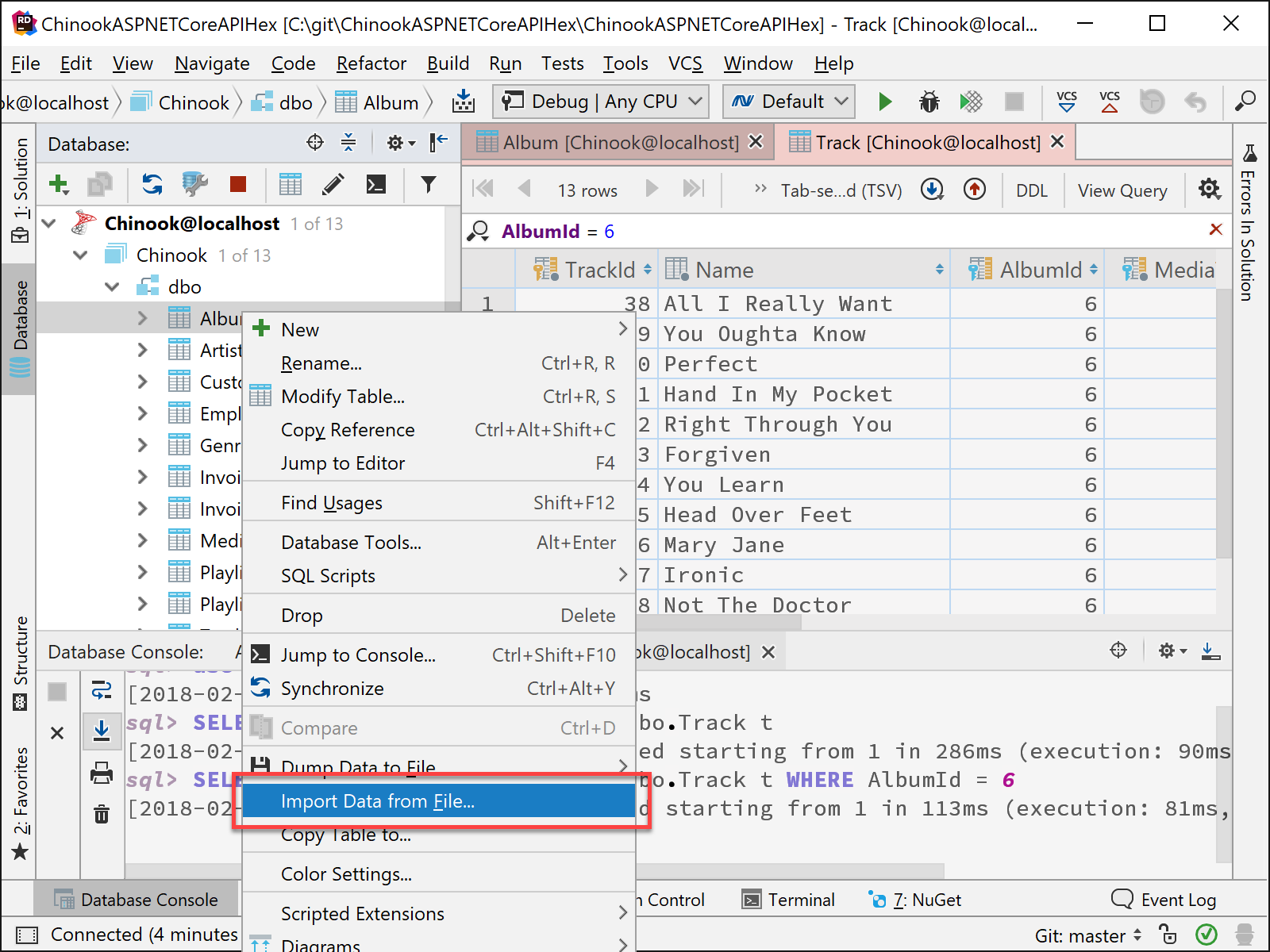
Task: Click the printer icon in Database Console
Action: coord(102,773)
